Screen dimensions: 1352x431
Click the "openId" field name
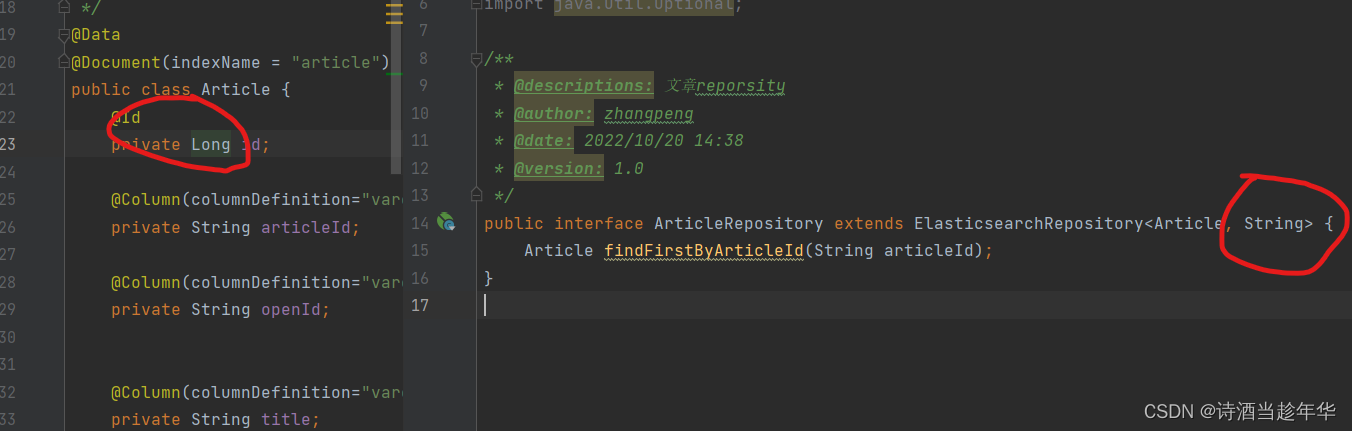click(291, 310)
